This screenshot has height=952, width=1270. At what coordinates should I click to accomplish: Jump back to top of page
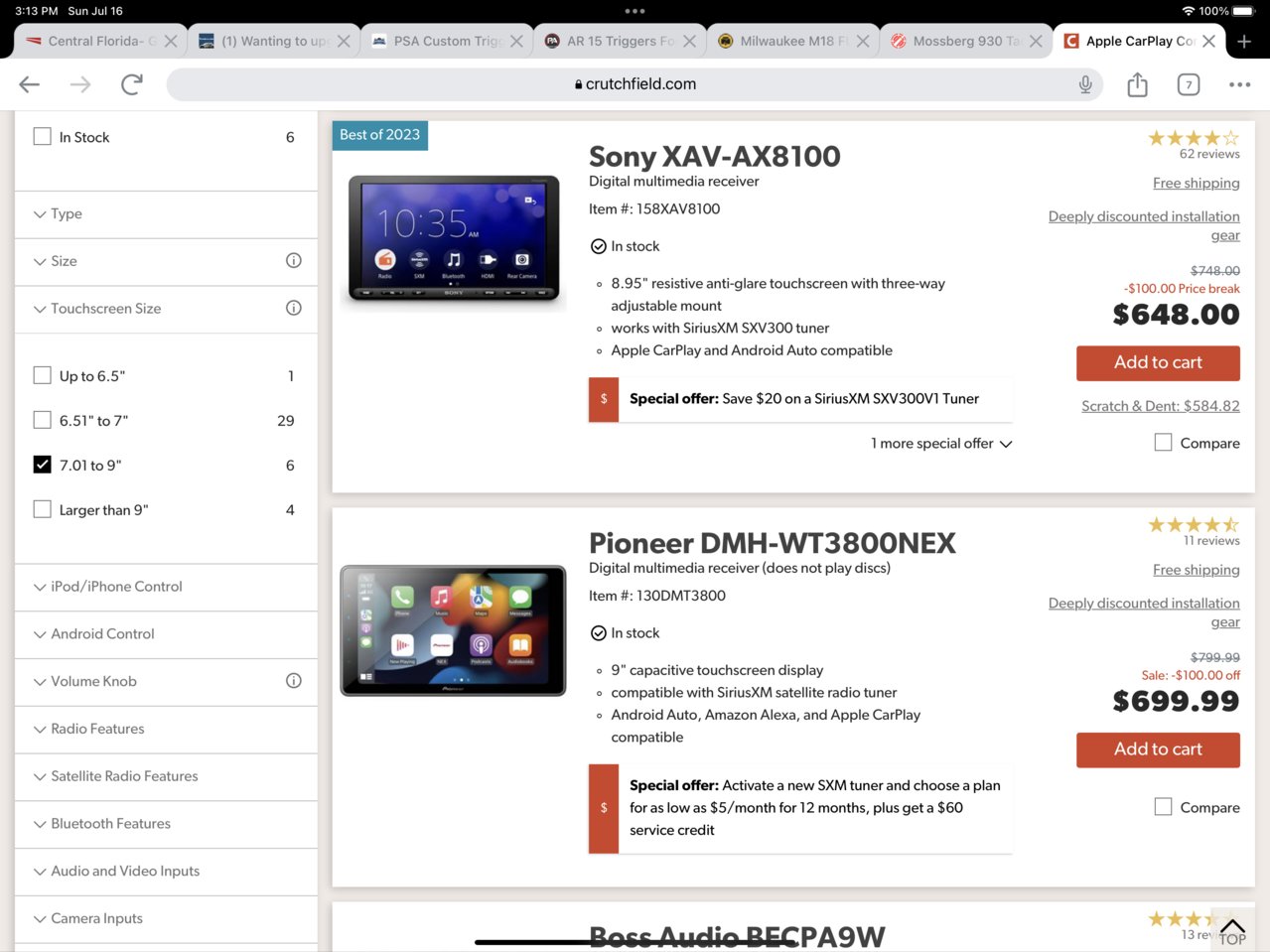coord(1232,932)
